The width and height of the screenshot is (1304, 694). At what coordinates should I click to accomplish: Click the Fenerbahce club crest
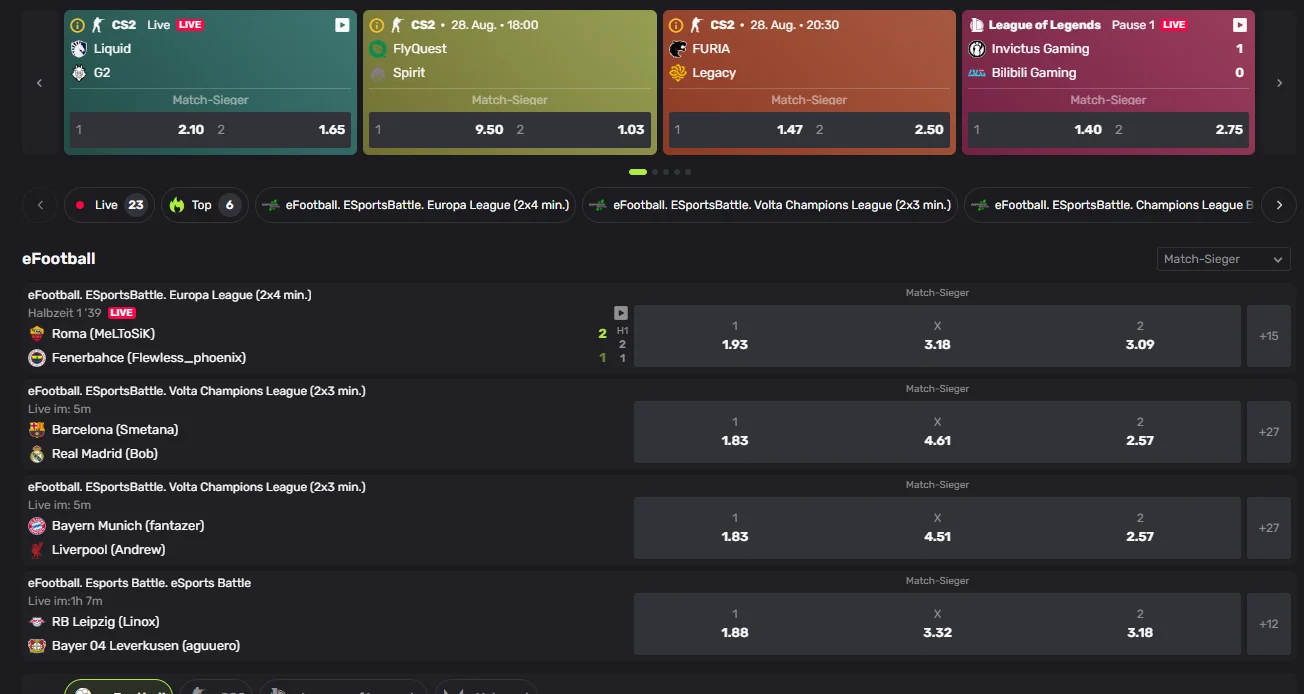(37, 358)
